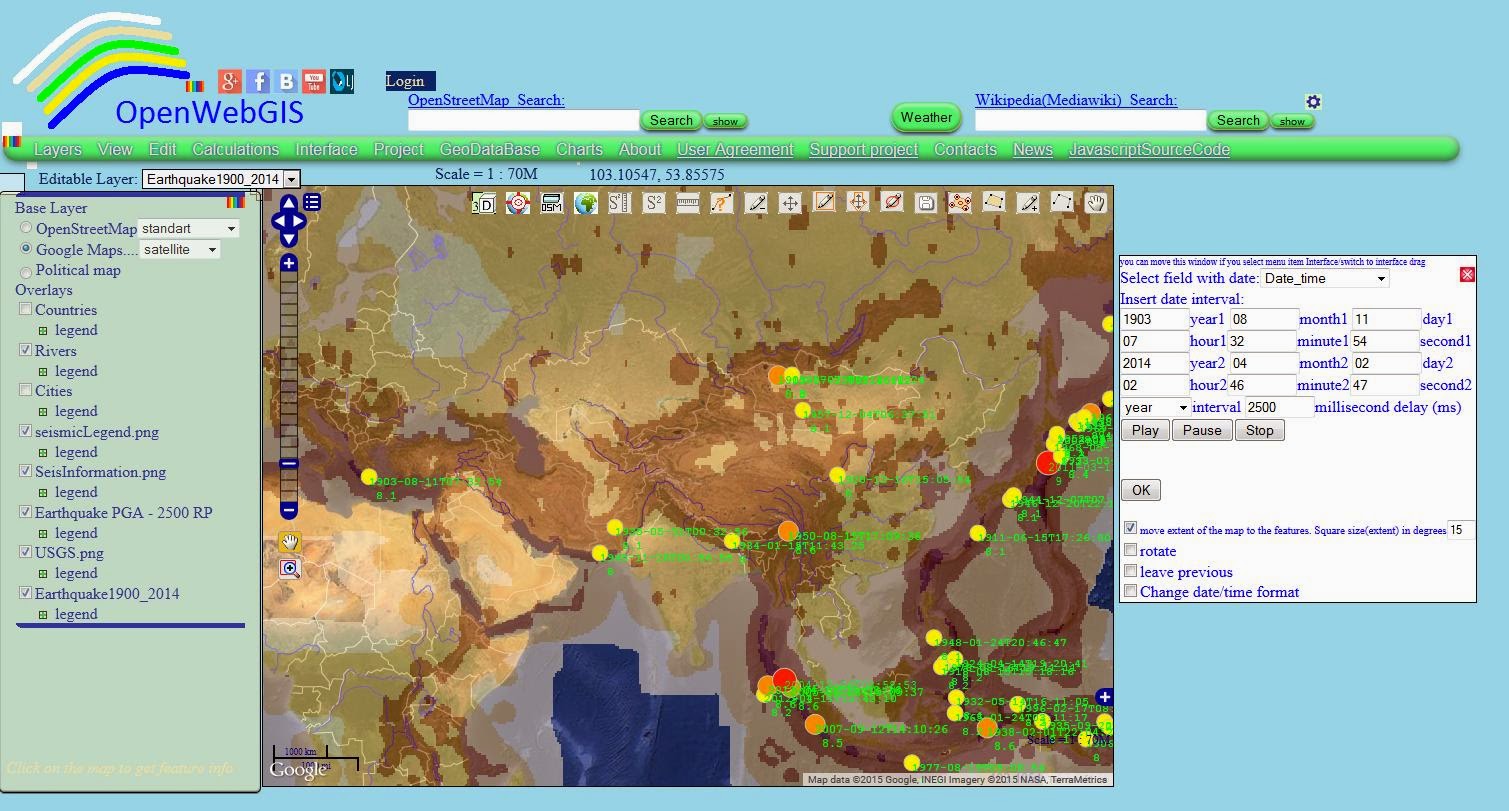Open the 3D view tool
This screenshot has width=1509, height=811.
(484, 204)
